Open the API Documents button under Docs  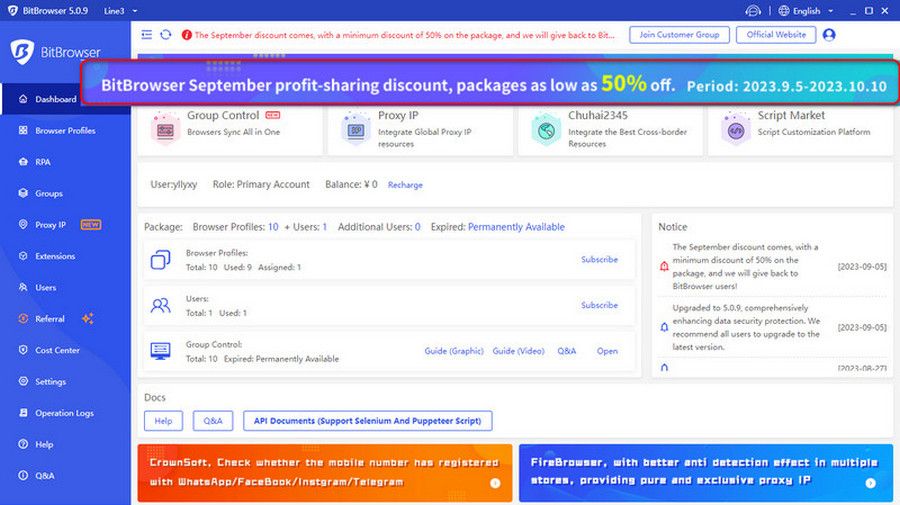coord(368,421)
